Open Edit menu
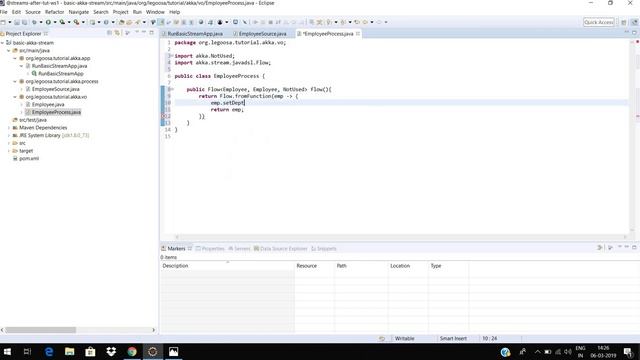640x360 pixels. pyautogui.click(x=16, y=12)
